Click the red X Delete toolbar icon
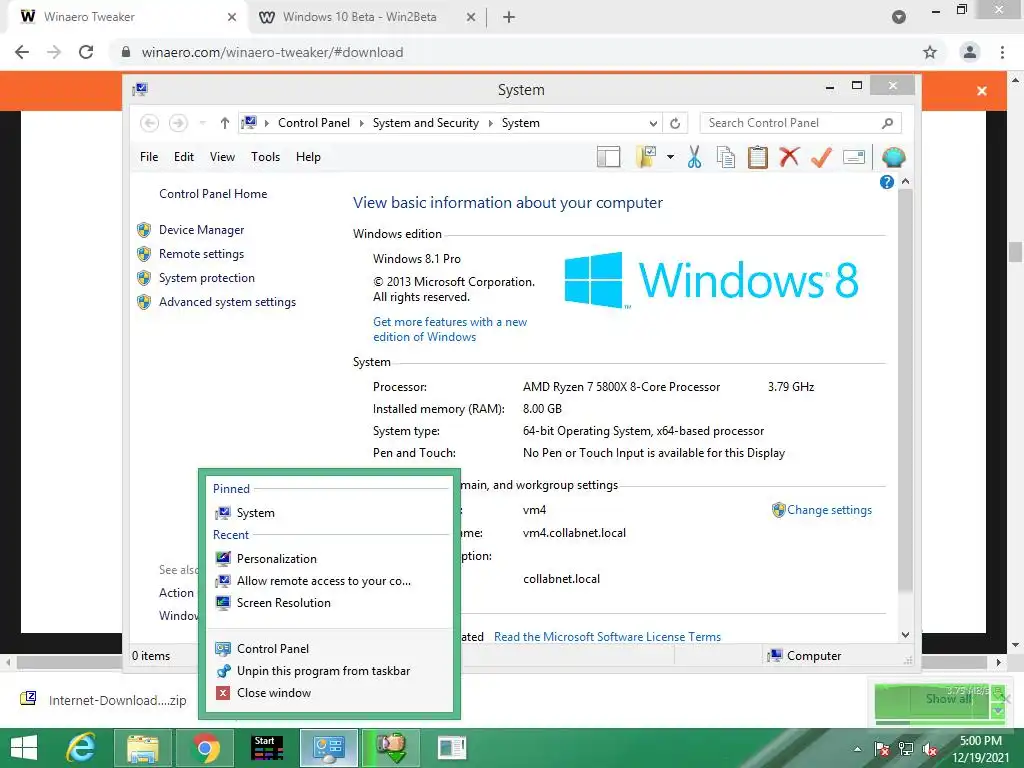 click(790, 157)
